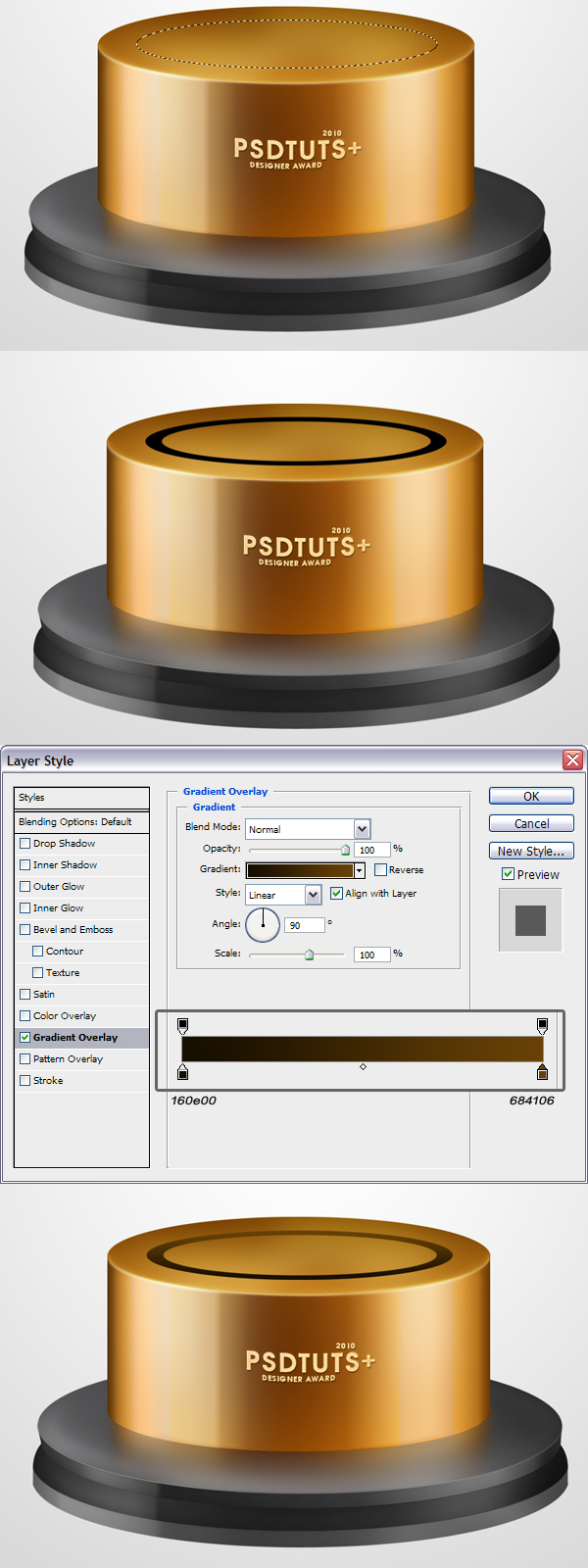588x1568 pixels.
Task: Click the Cancel button
Action: [531, 823]
